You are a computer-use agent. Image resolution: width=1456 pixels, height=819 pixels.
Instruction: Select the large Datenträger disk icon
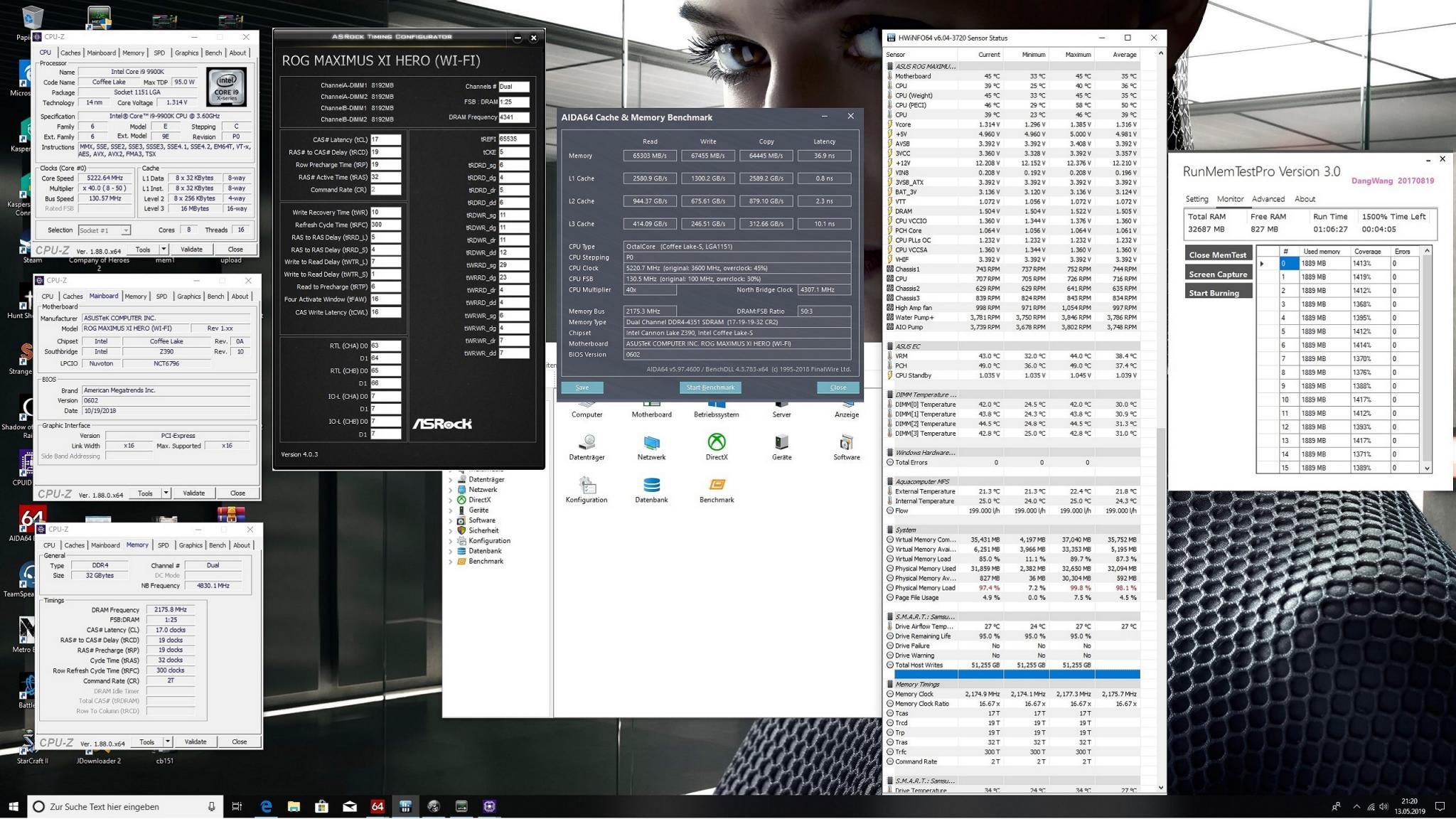(x=587, y=442)
